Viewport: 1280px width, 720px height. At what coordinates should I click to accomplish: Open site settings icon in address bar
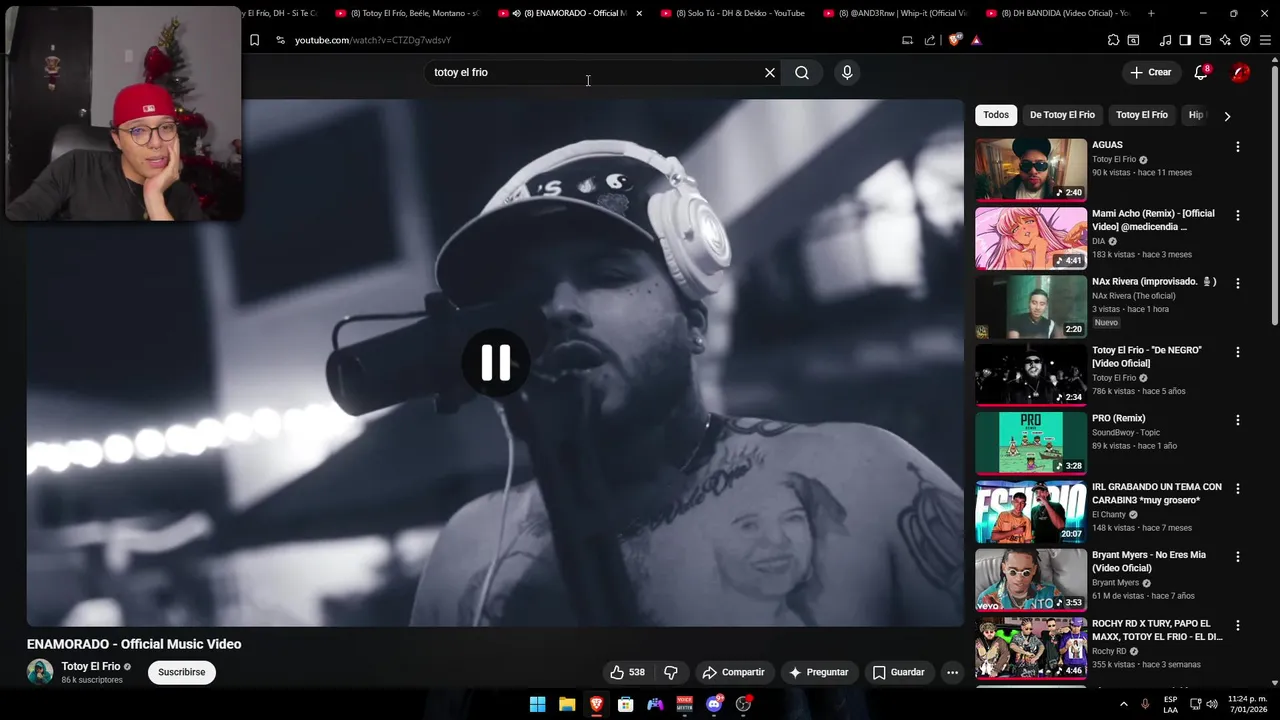pos(280,40)
